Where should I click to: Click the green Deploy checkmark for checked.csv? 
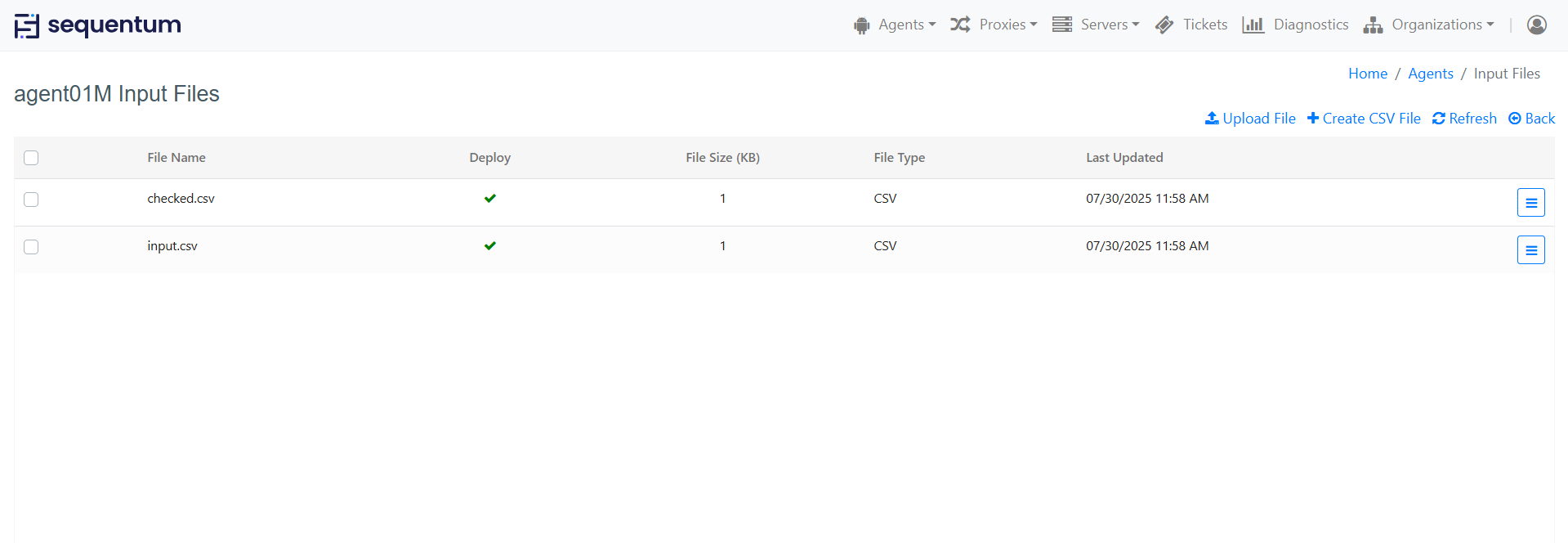coord(490,199)
